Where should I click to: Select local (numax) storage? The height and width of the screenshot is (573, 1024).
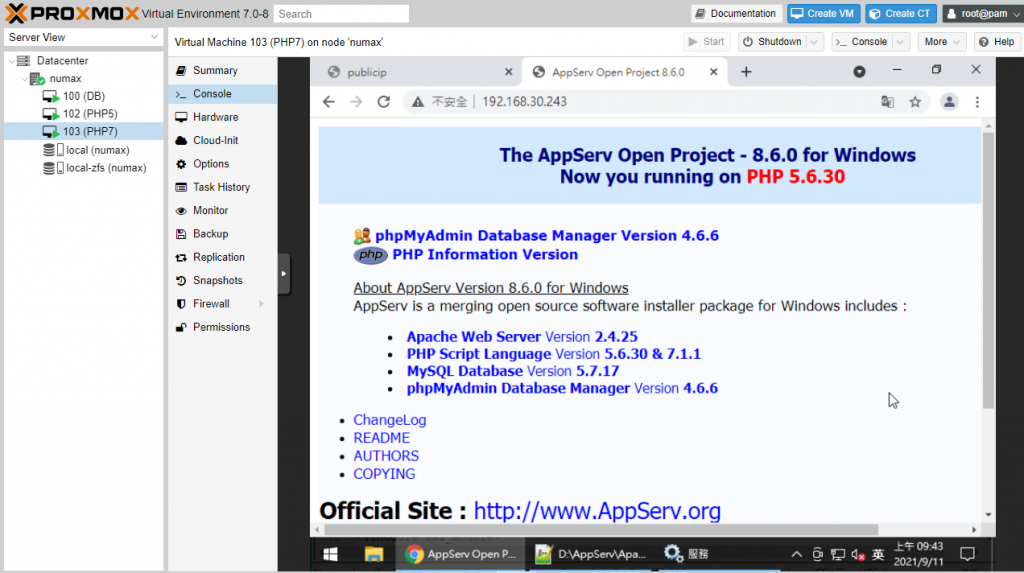pyautogui.click(x=97, y=150)
